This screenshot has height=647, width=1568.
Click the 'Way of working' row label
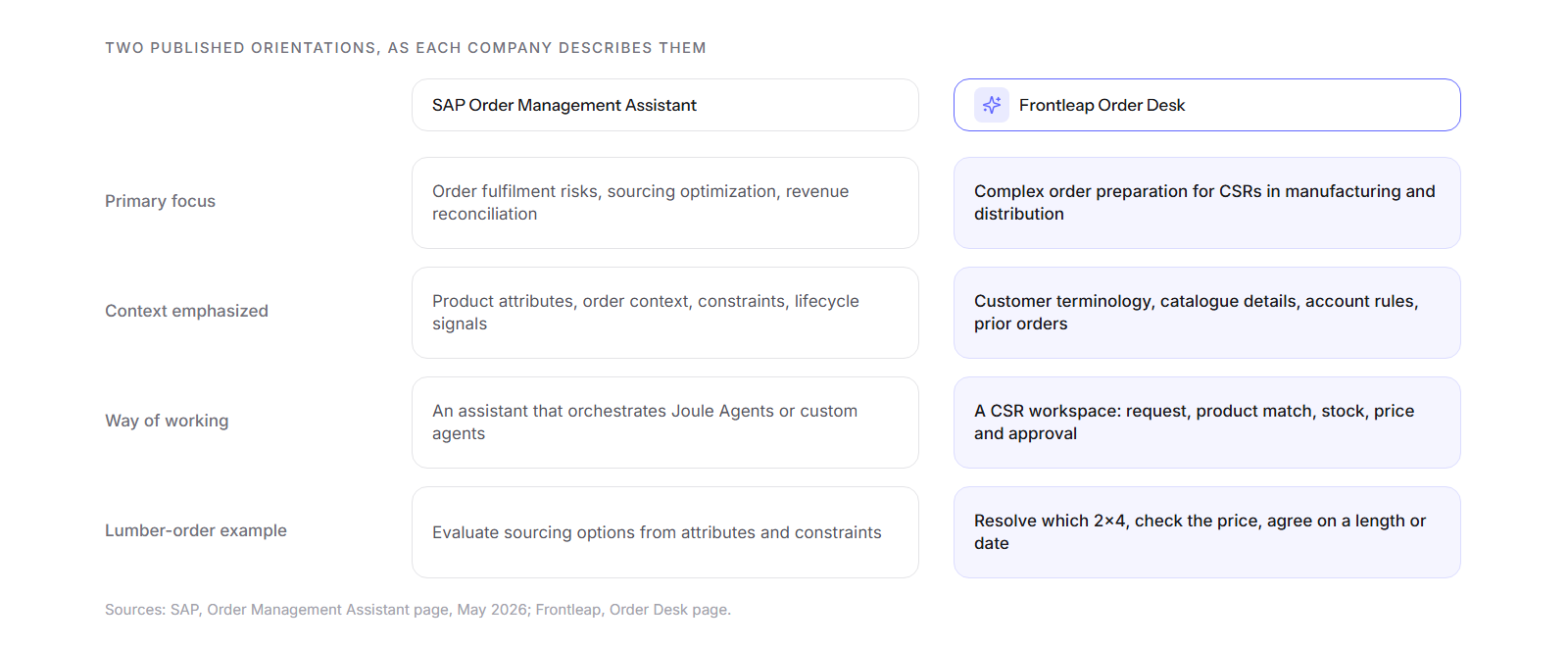tap(168, 421)
